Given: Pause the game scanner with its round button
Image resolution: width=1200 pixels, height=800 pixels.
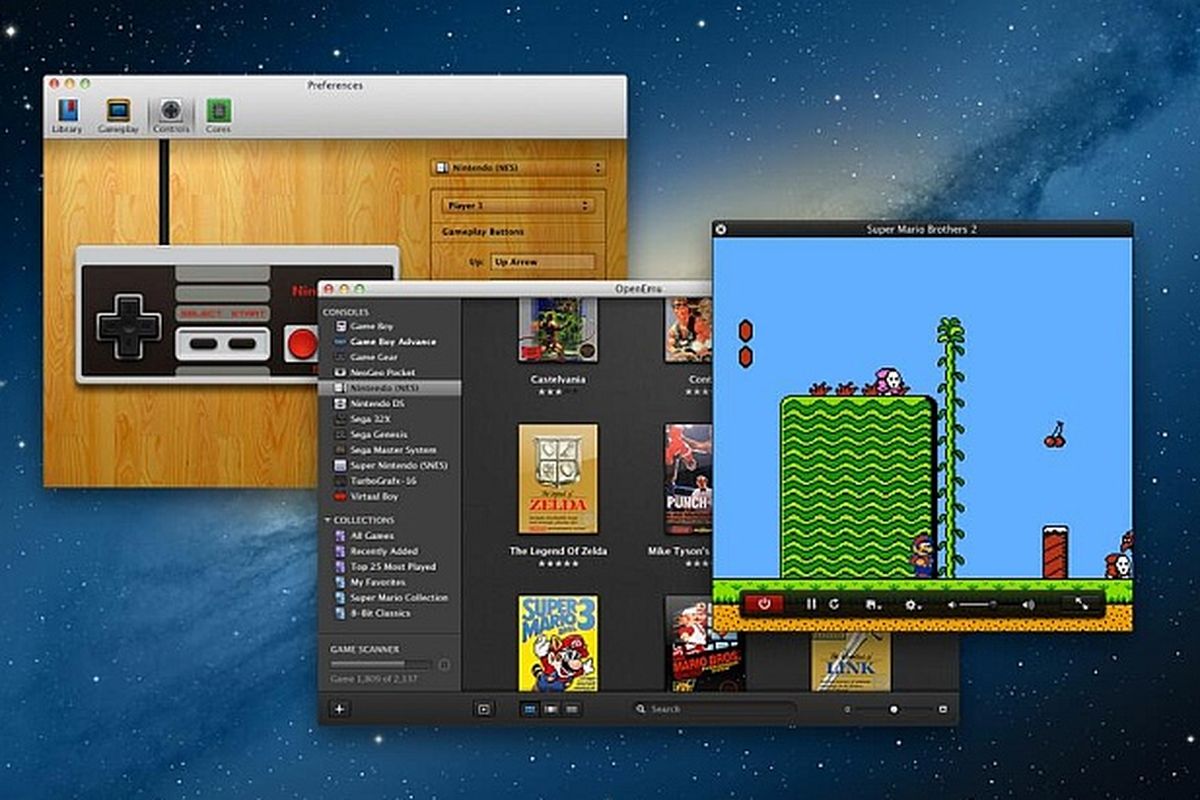Looking at the screenshot, I should click(x=444, y=664).
